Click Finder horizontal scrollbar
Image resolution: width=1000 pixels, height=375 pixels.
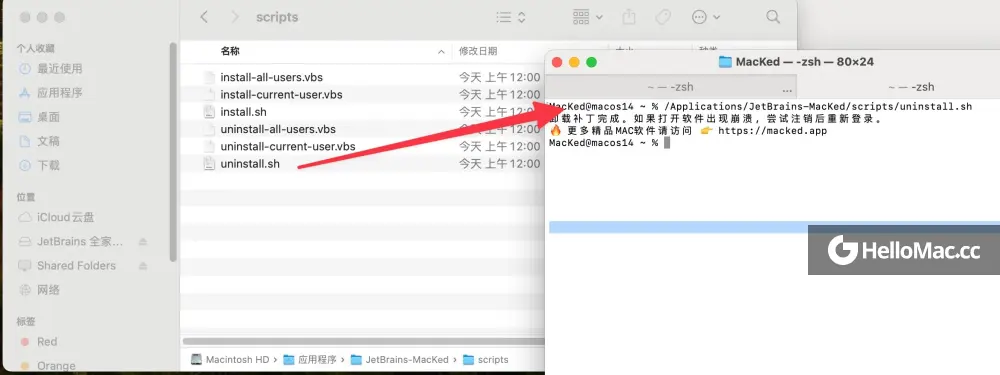[x=364, y=342]
